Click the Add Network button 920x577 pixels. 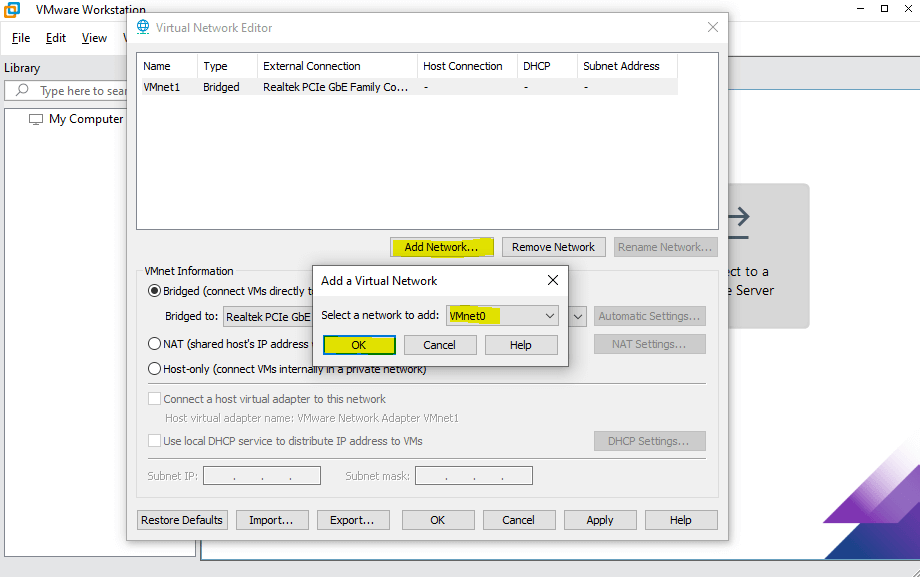coord(442,247)
